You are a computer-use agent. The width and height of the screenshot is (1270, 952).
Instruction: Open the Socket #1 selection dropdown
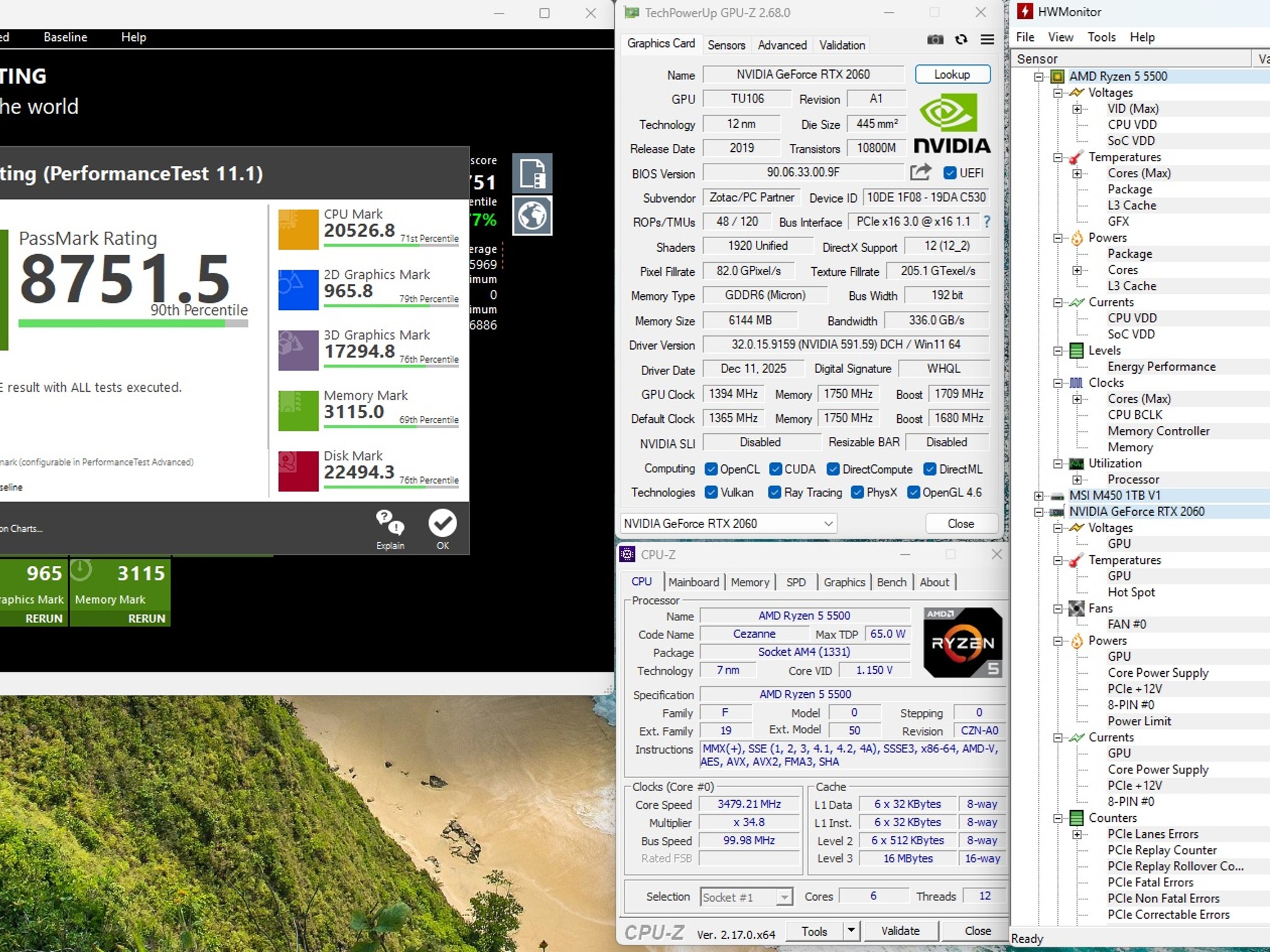point(747,897)
